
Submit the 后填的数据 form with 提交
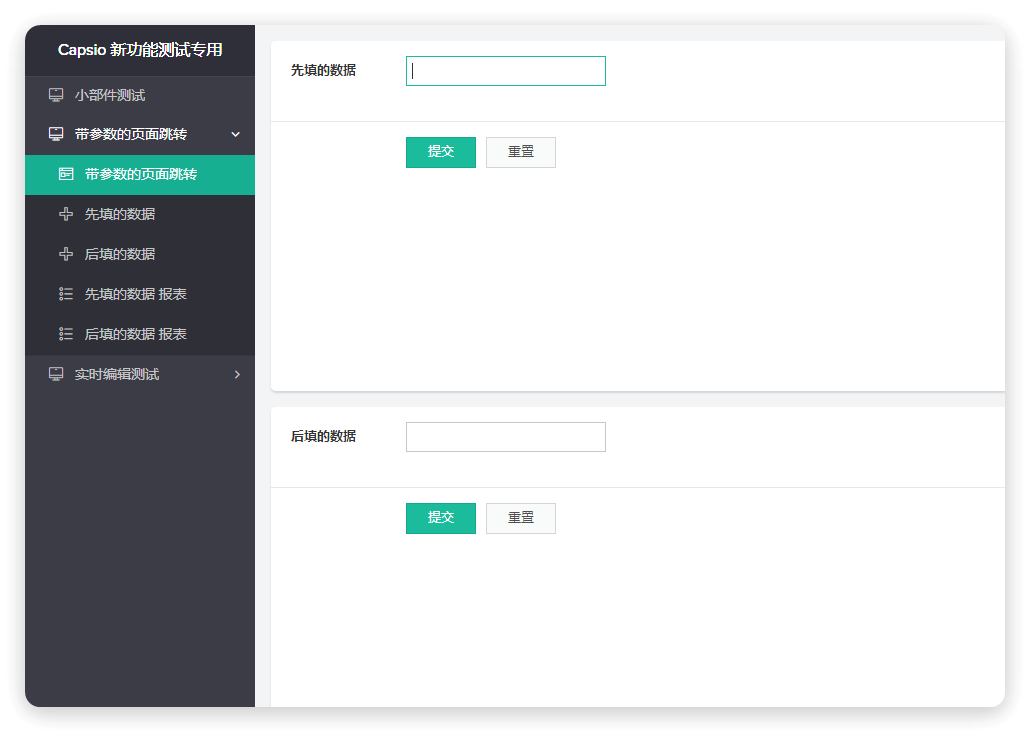point(441,518)
